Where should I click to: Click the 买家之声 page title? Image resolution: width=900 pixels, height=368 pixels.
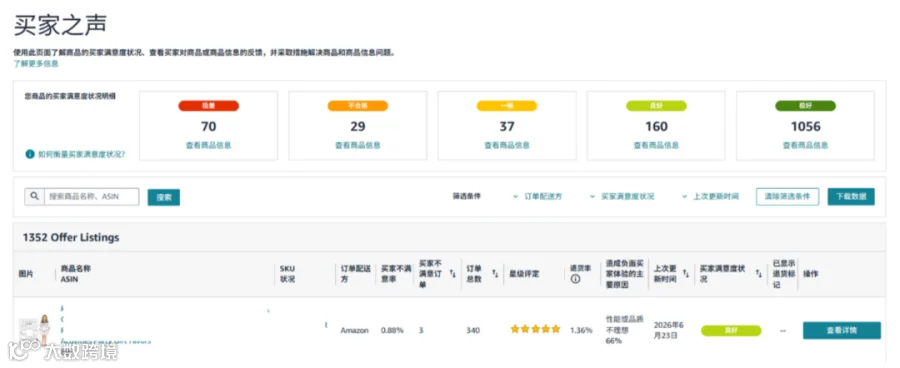pyautogui.click(x=60, y=25)
